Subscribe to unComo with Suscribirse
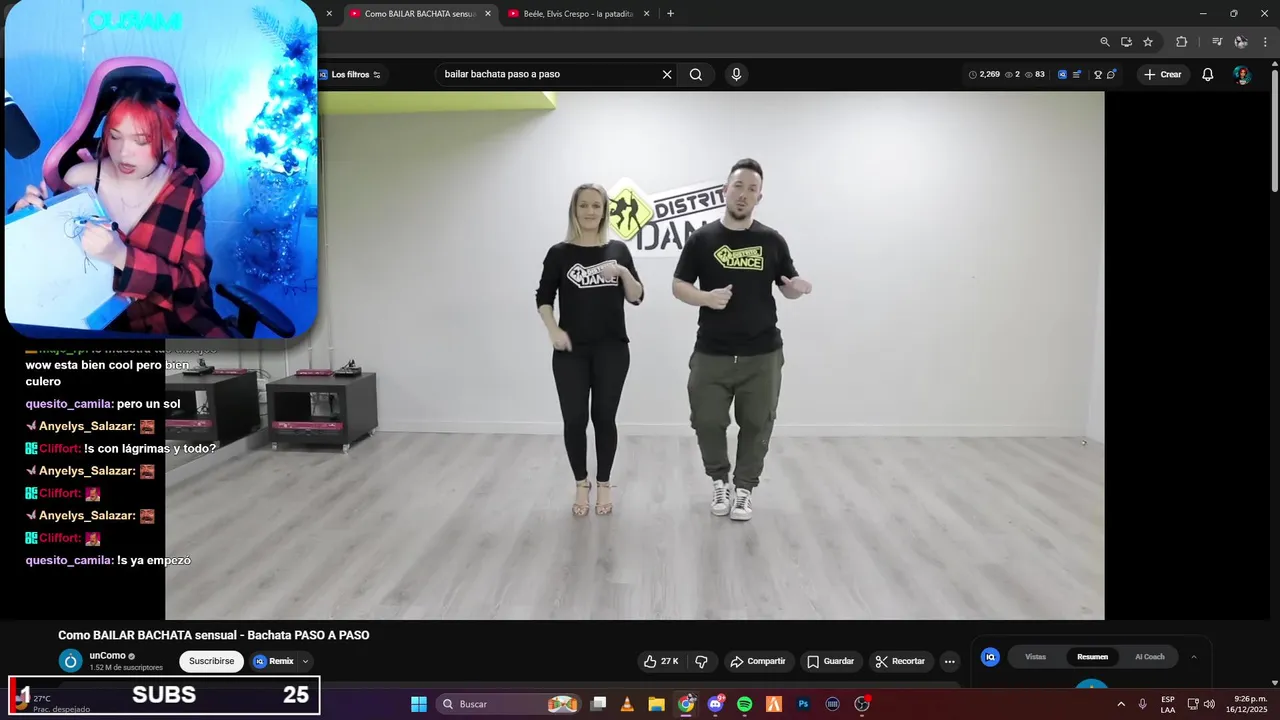The height and width of the screenshot is (720, 1280). 211,661
